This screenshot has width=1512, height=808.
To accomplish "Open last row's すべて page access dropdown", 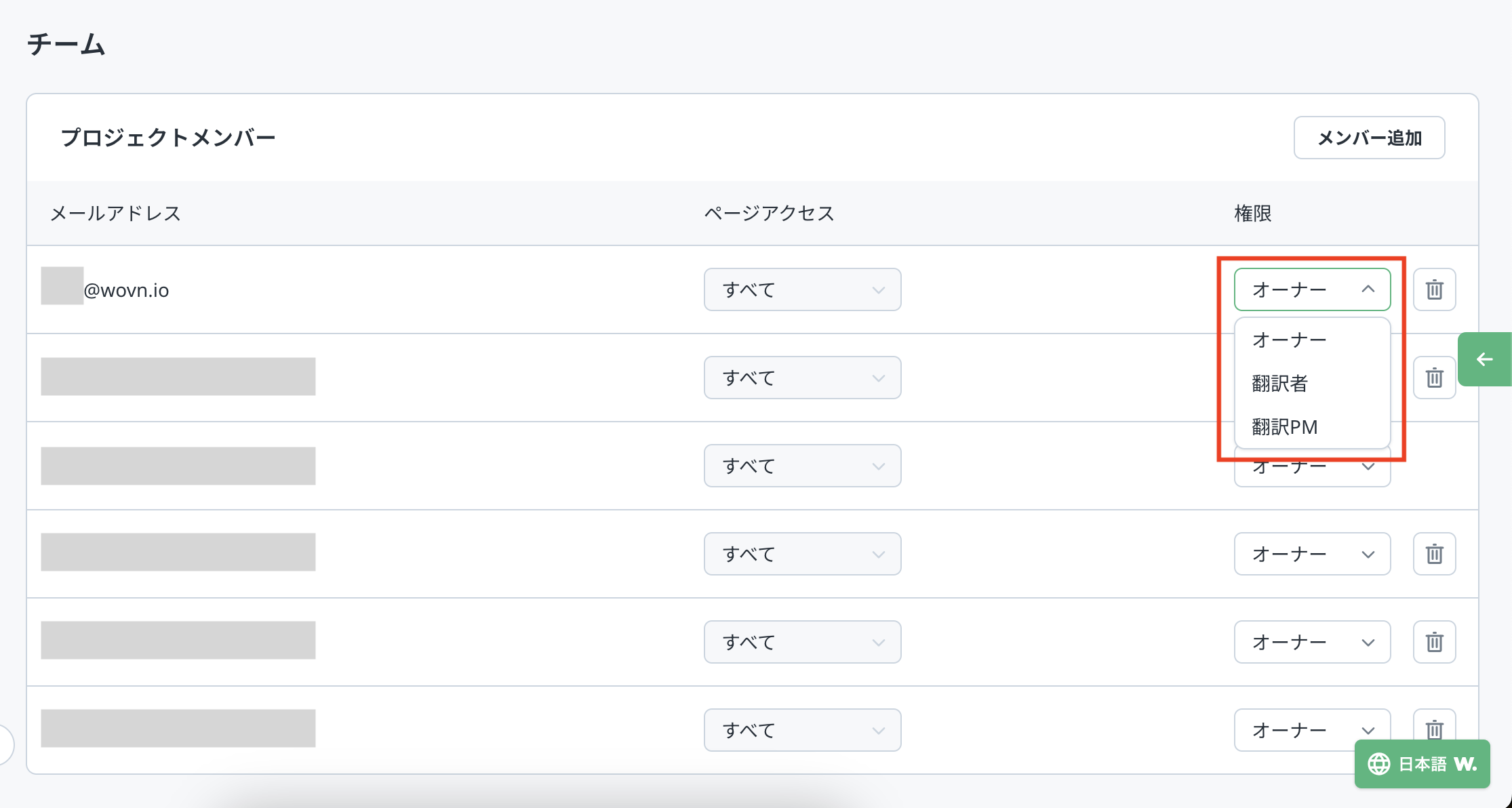I will click(802, 730).
